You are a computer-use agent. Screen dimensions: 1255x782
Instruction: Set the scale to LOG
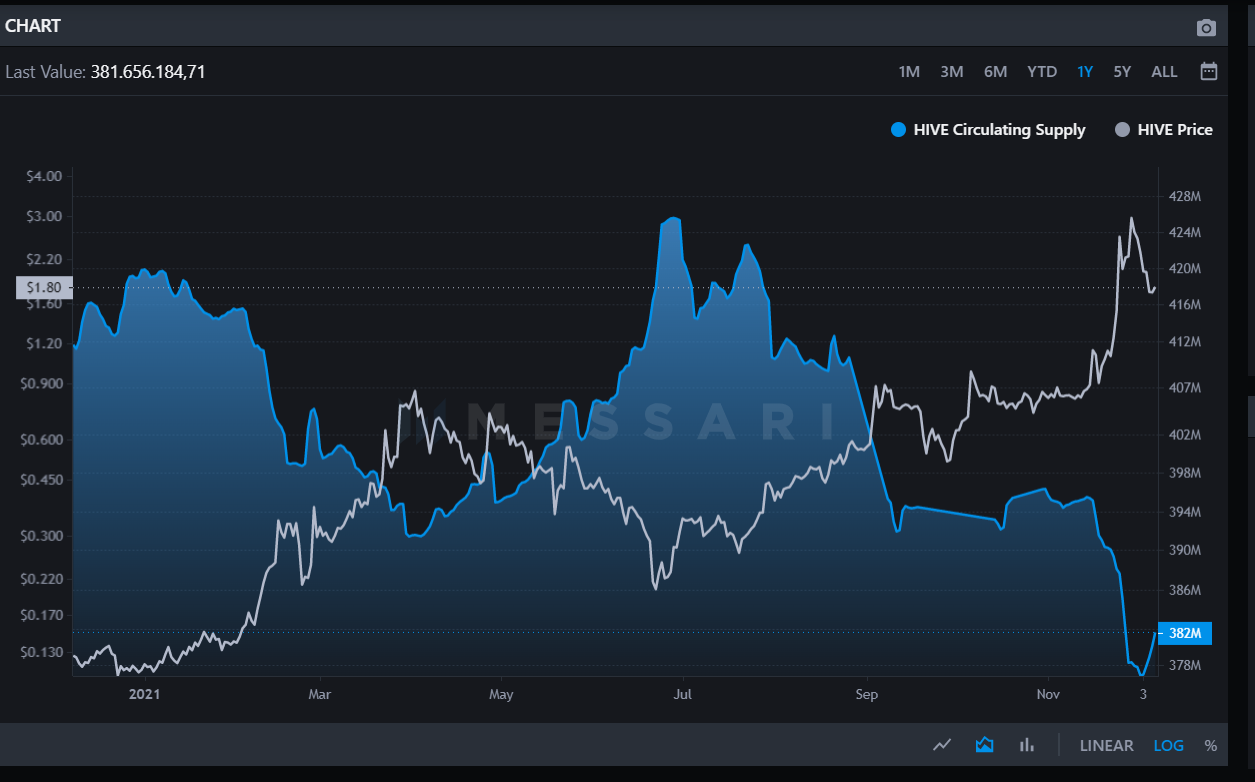pos(1168,745)
